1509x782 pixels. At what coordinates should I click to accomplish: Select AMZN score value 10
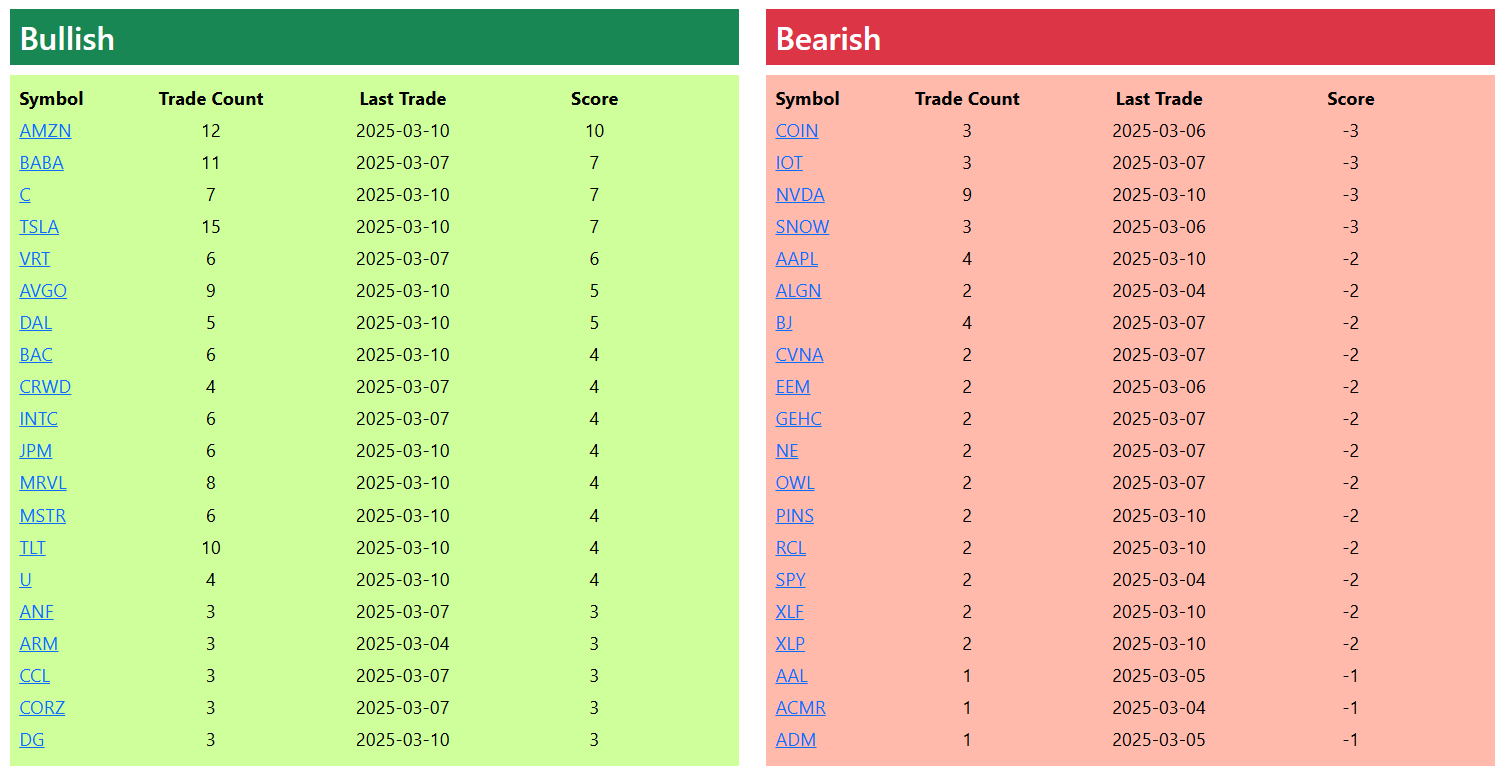point(594,131)
